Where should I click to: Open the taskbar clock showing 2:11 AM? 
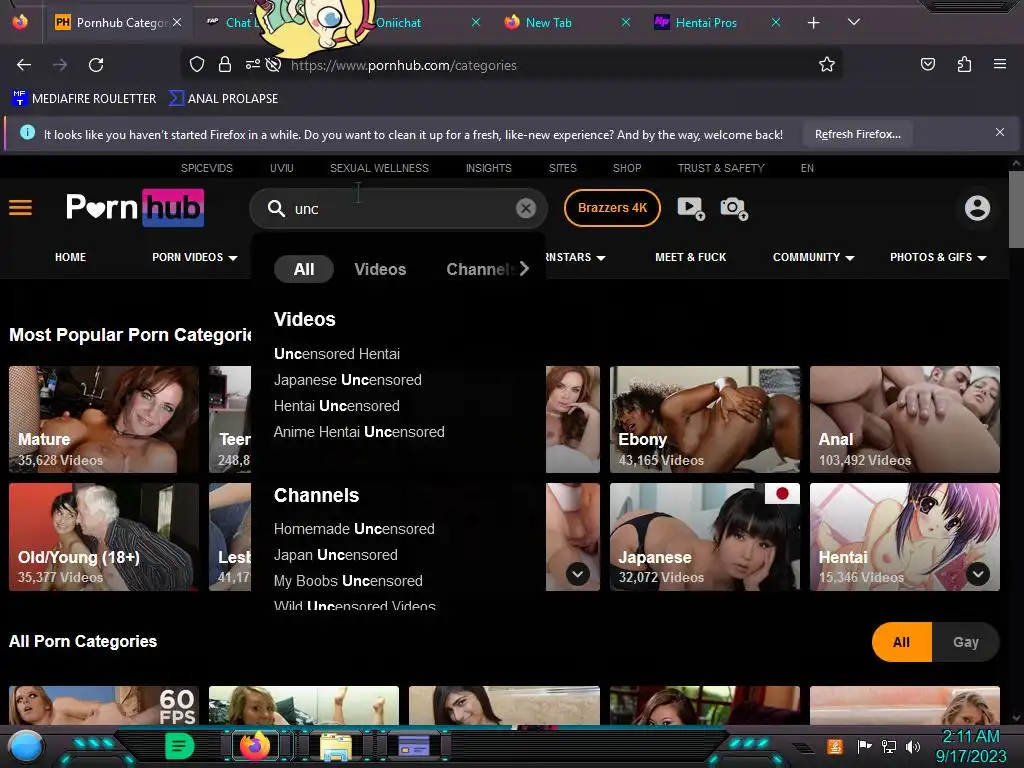point(970,746)
